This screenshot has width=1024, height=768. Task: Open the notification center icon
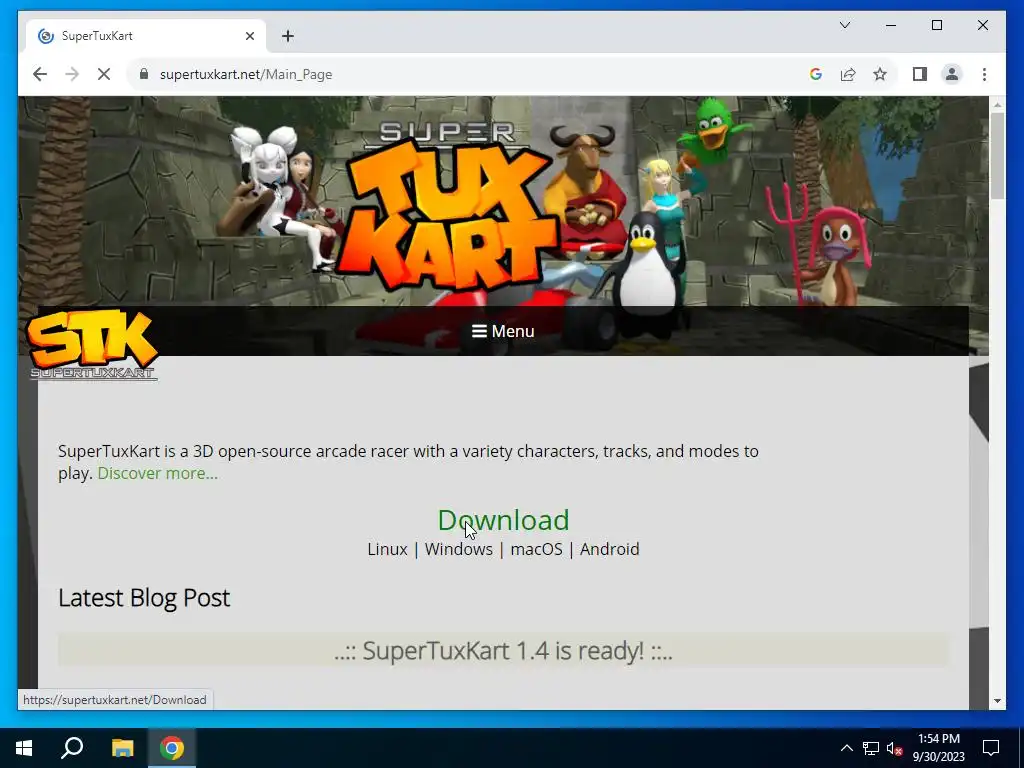click(991, 748)
